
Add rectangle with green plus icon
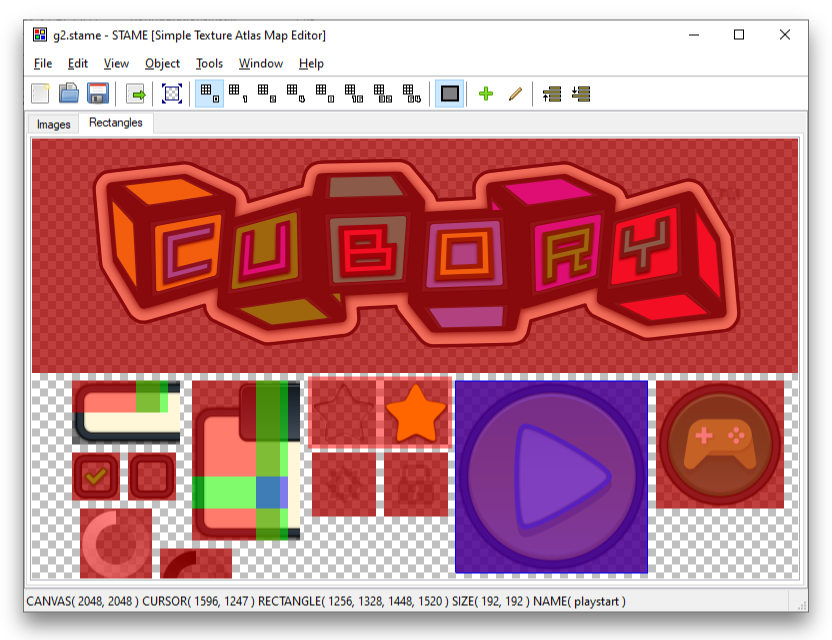[x=486, y=94]
